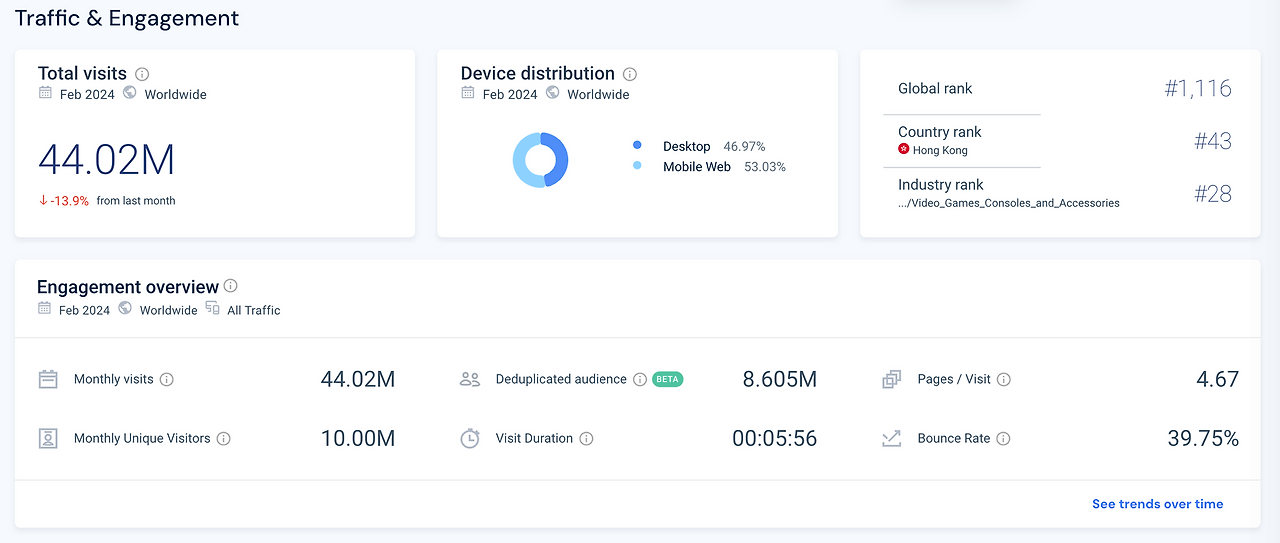The height and width of the screenshot is (543, 1280).
Task: Select Mobile Web legend light-blue dot
Action: tap(638, 166)
